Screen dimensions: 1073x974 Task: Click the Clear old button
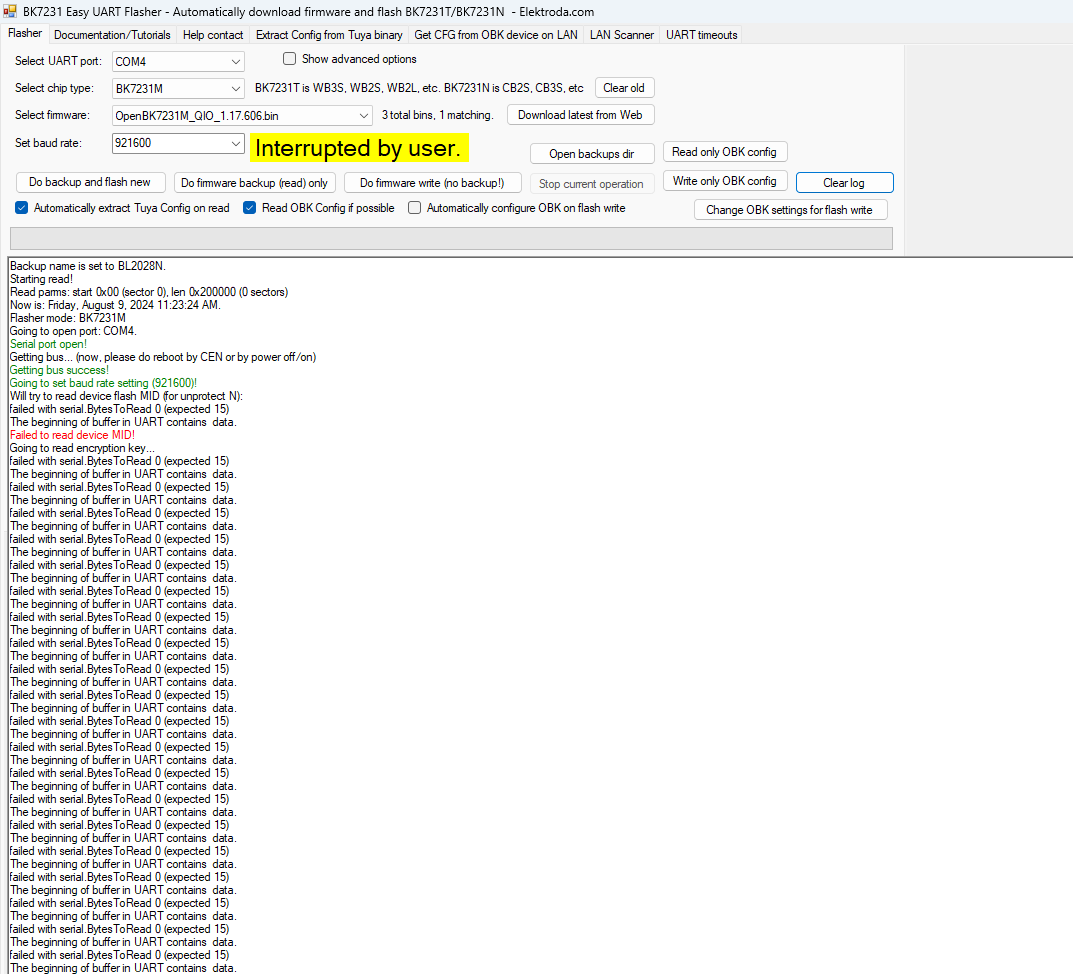pyautogui.click(x=624, y=88)
